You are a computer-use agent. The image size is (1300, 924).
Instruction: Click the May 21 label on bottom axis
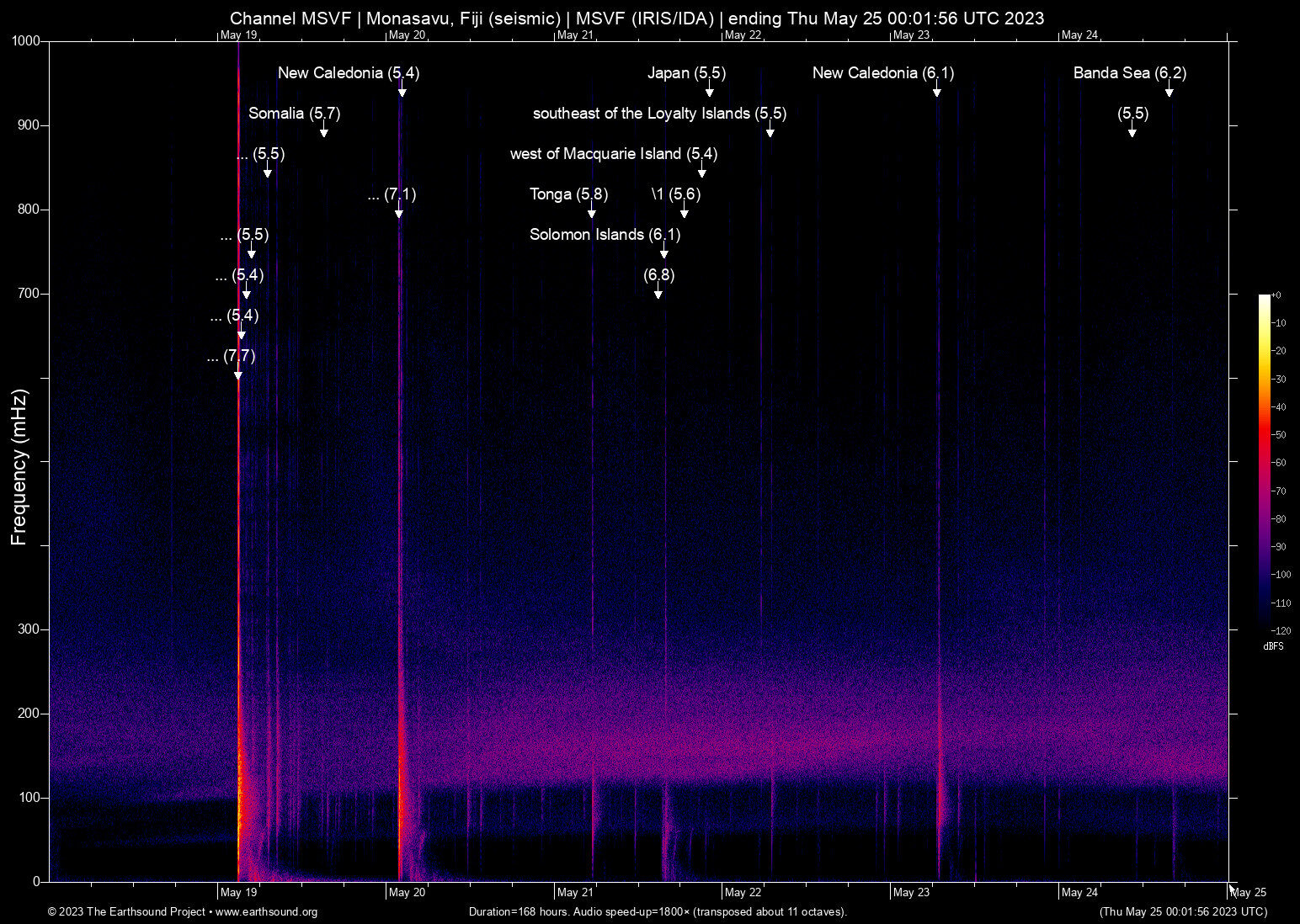coord(575,893)
